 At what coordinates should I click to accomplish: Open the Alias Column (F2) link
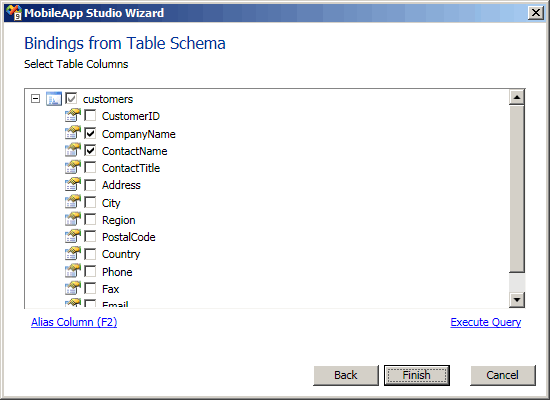point(74,322)
